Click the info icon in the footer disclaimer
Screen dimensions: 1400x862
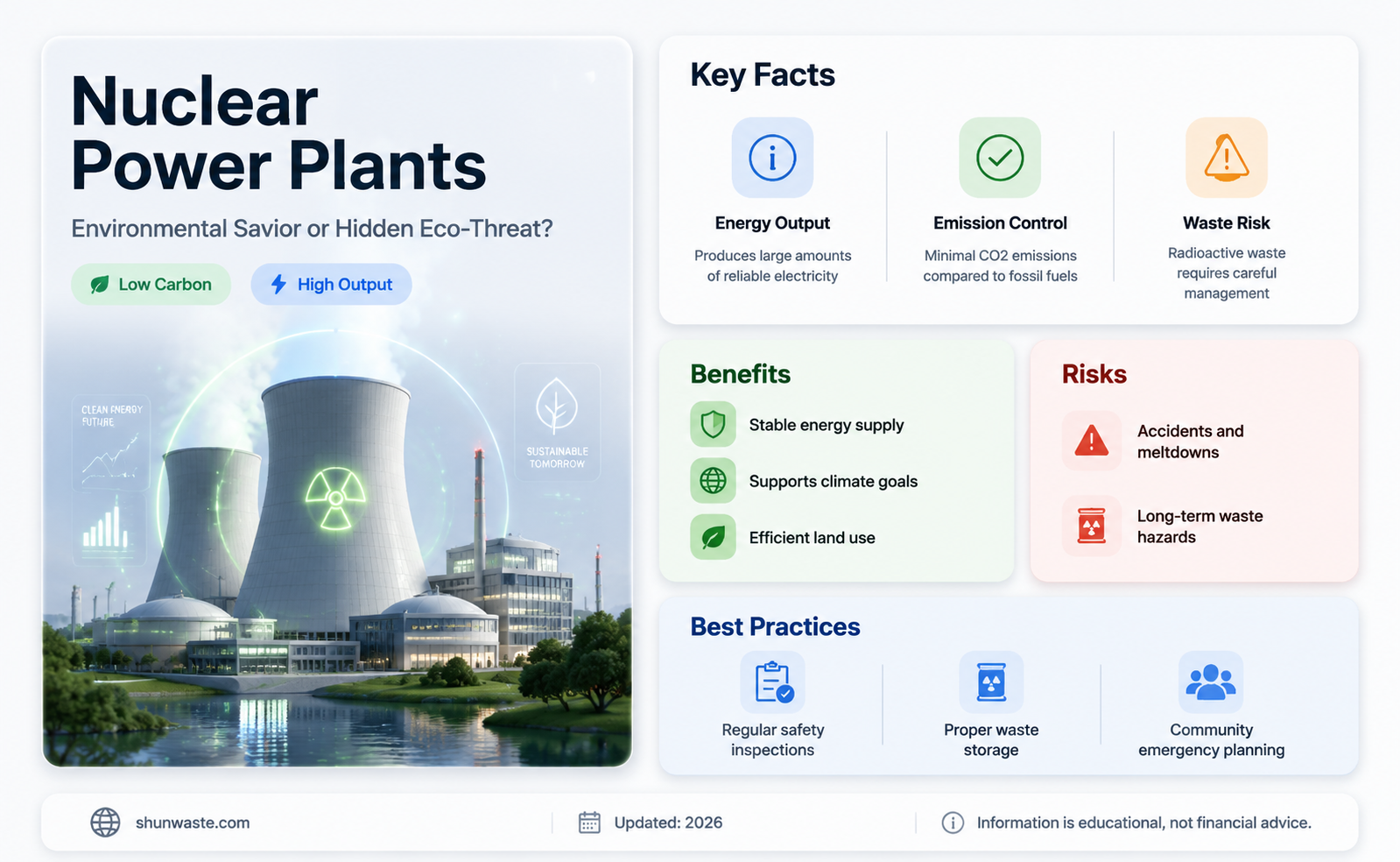(x=953, y=823)
